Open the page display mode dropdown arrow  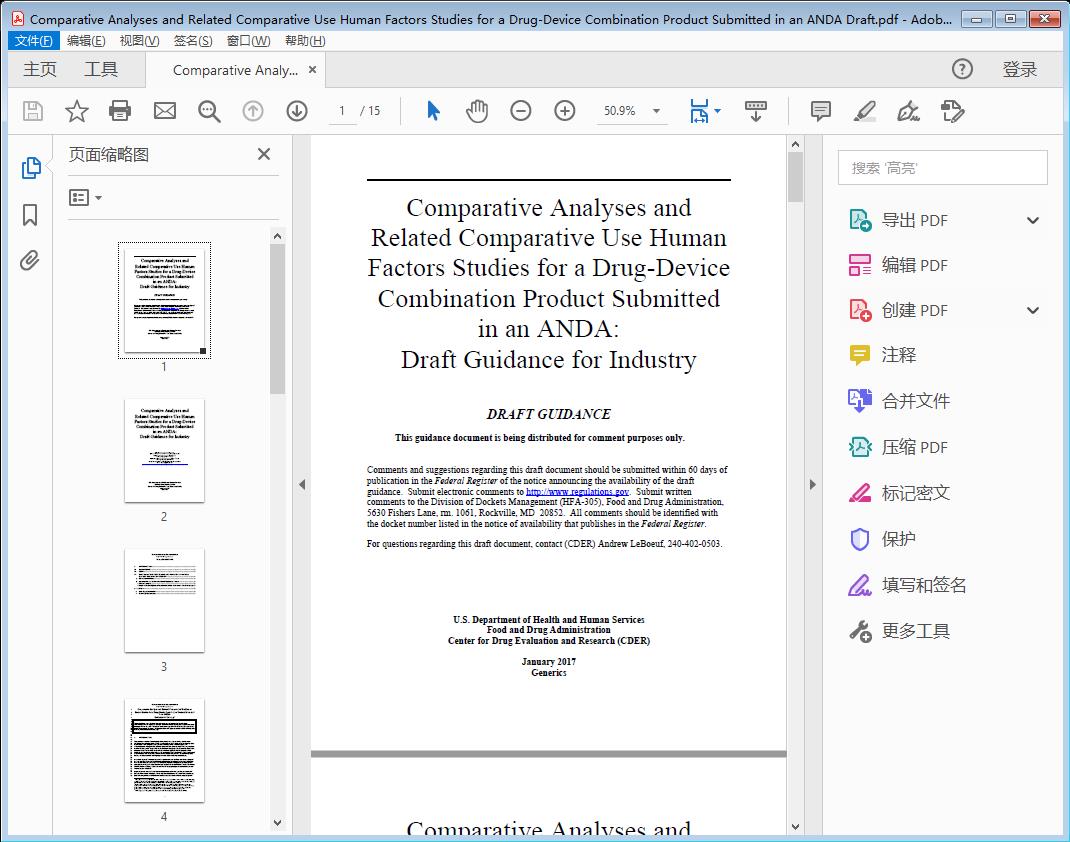click(716, 111)
